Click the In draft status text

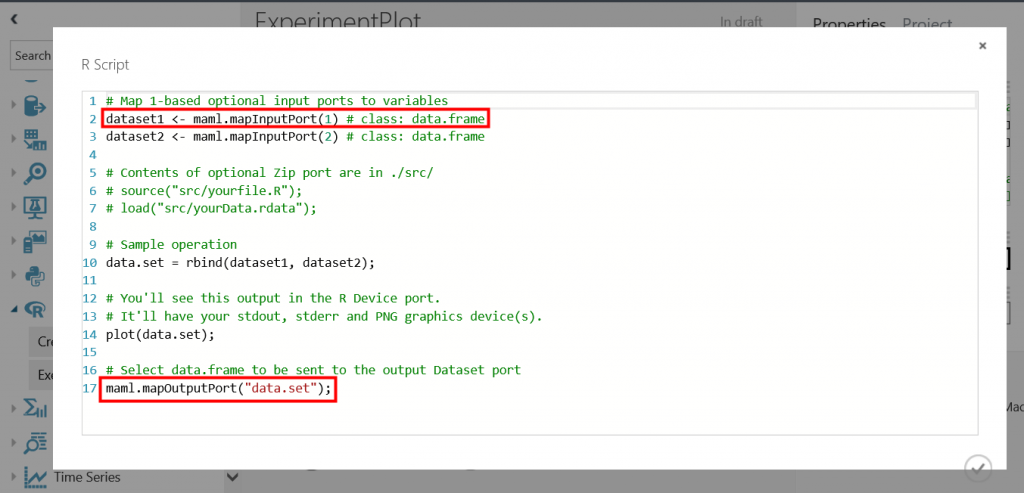click(x=741, y=22)
